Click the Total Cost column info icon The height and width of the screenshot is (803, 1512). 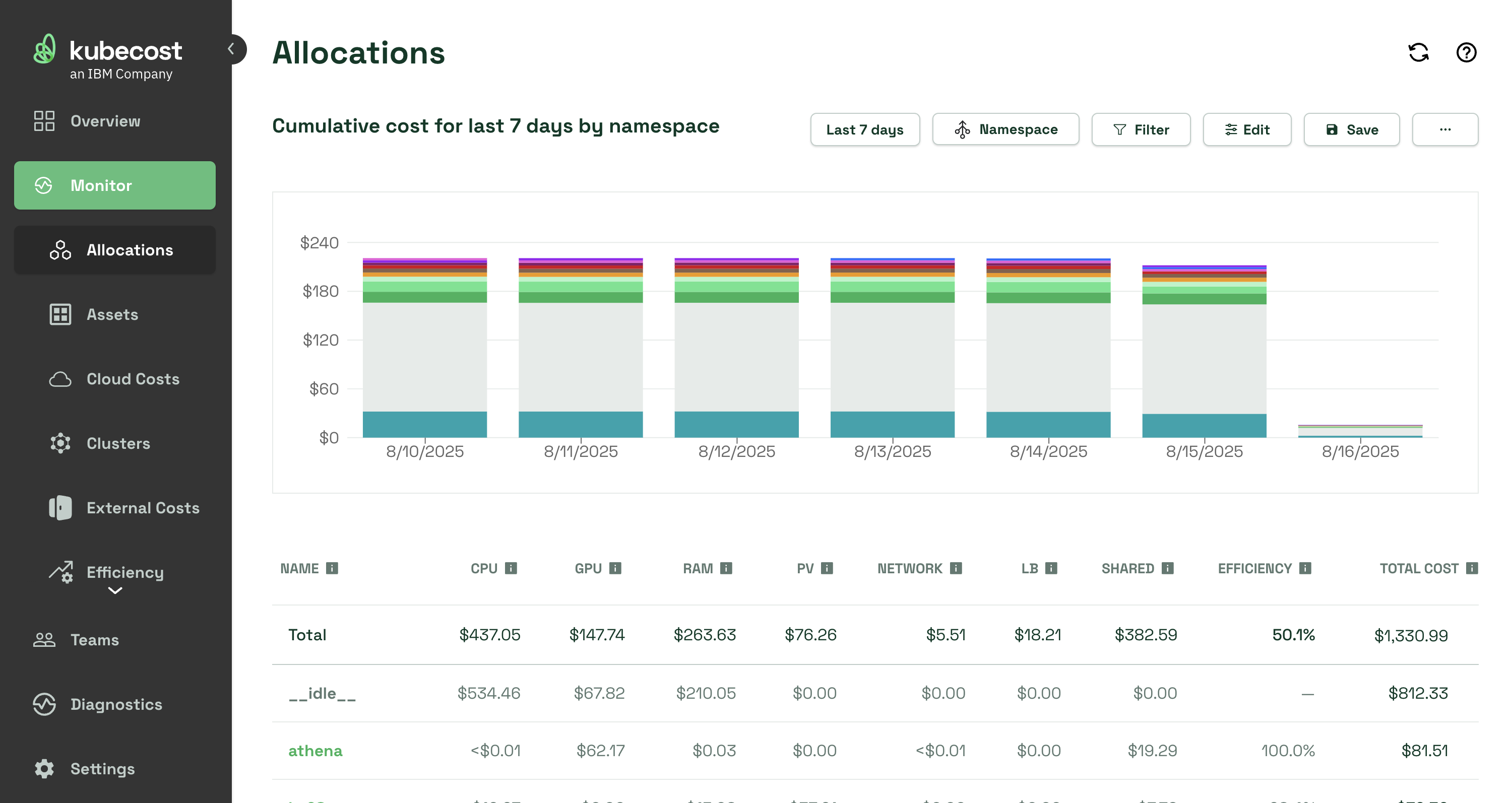coord(1472,568)
